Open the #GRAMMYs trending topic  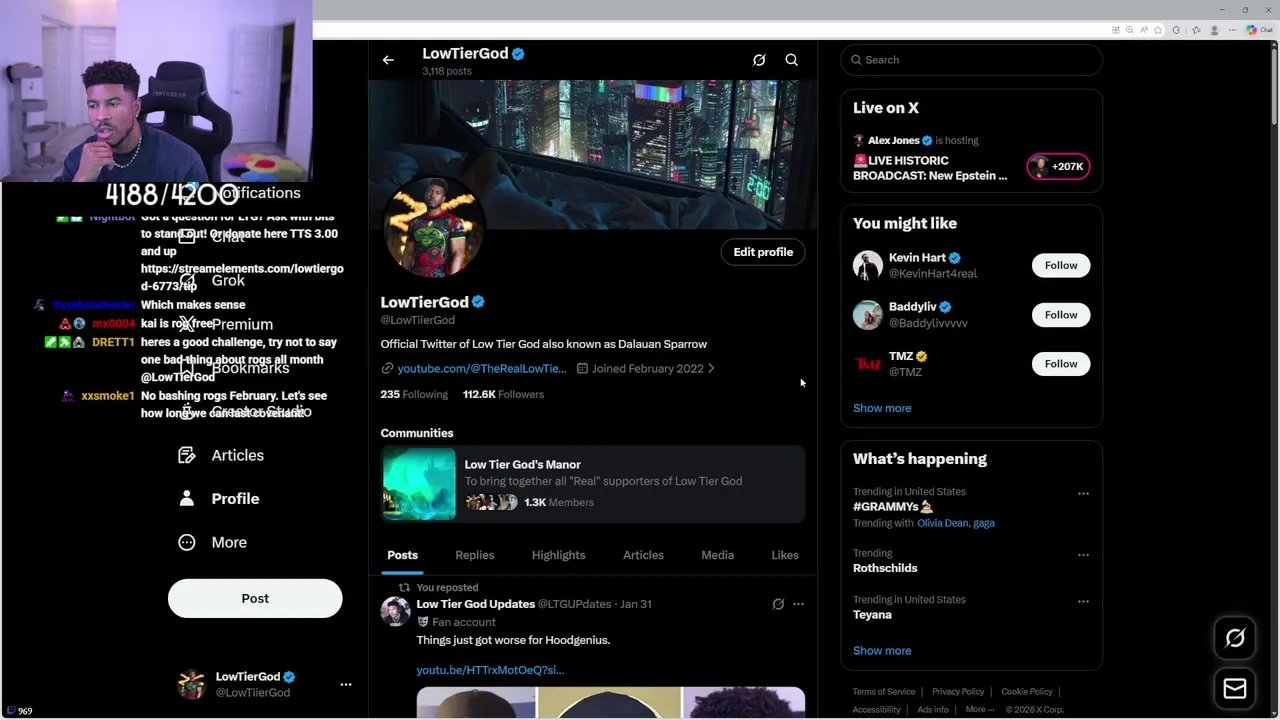click(x=892, y=507)
